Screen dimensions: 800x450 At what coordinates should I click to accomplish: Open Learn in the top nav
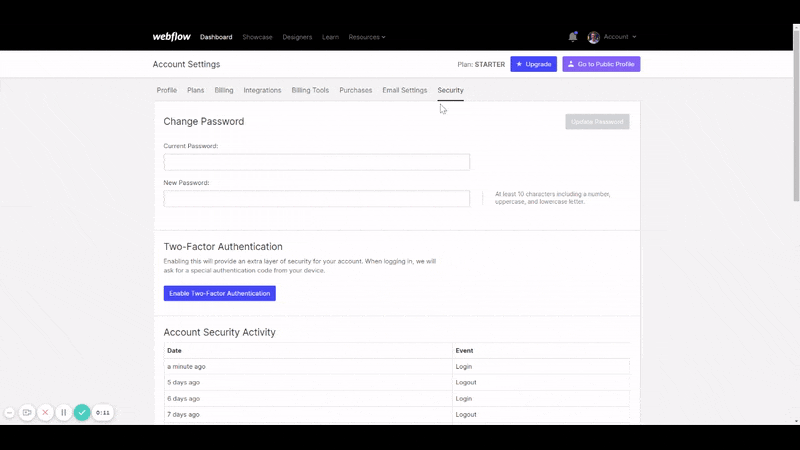[330, 37]
